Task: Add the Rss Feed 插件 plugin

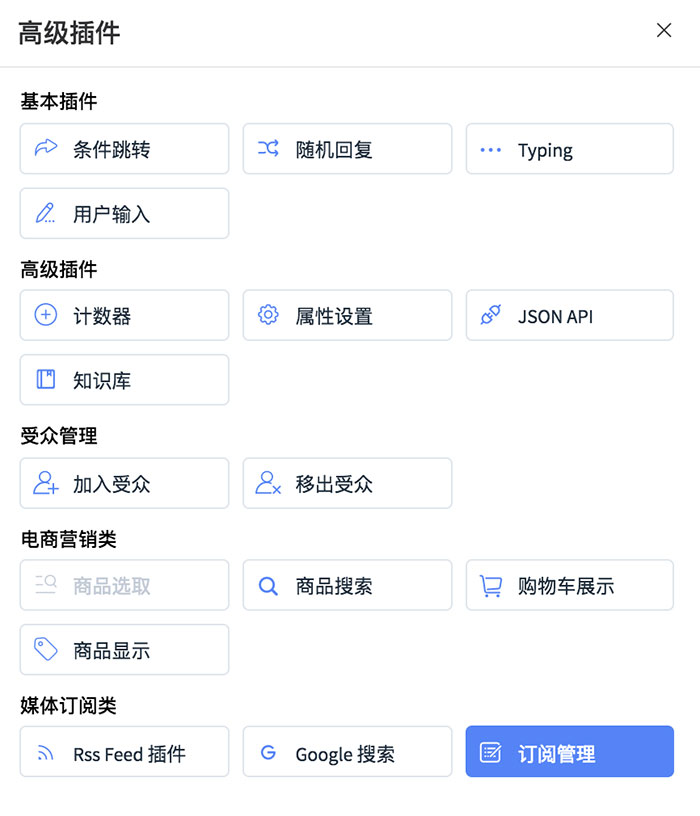Action: tap(124, 751)
